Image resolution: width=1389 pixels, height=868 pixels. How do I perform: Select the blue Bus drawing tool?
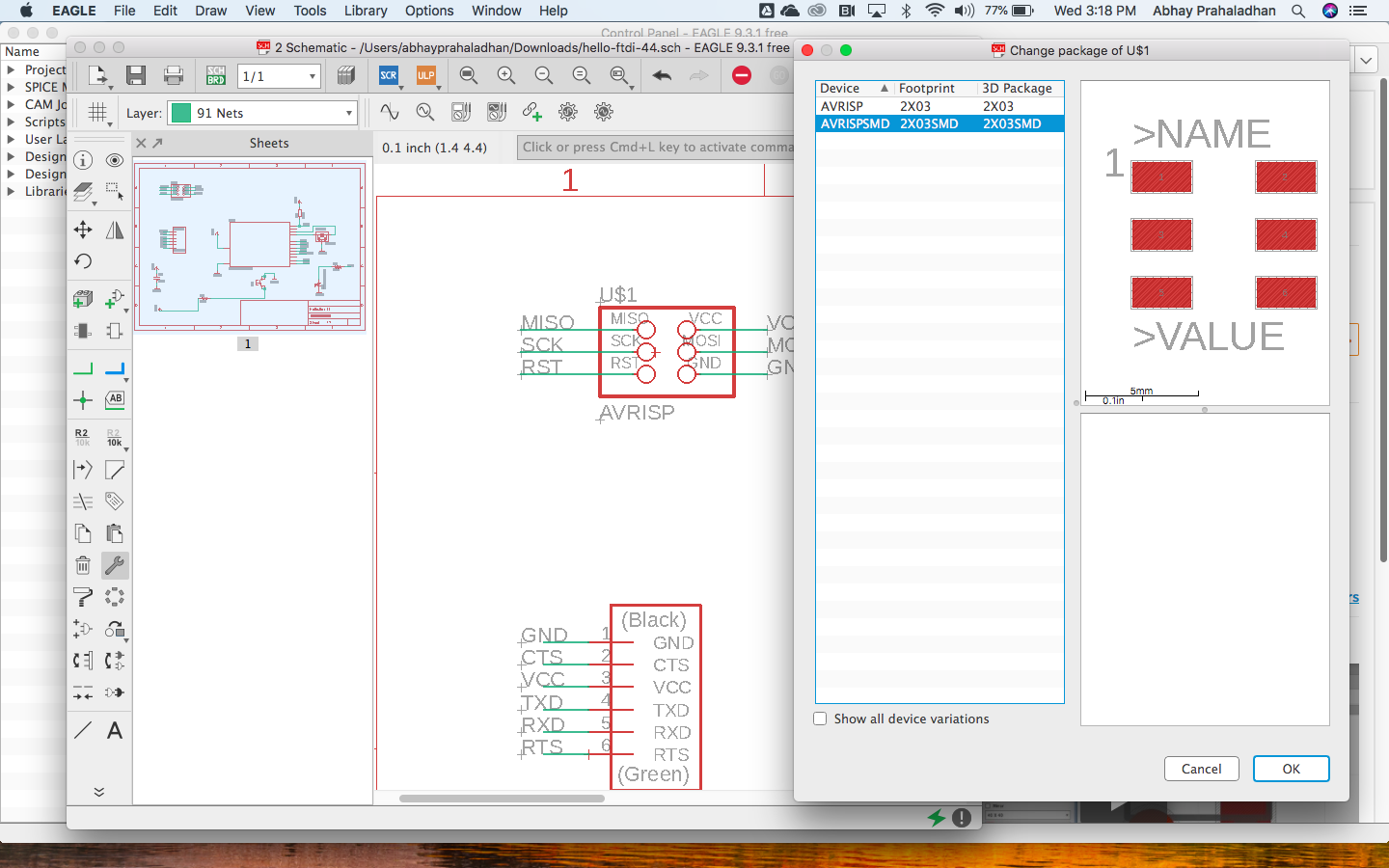pos(115,368)
